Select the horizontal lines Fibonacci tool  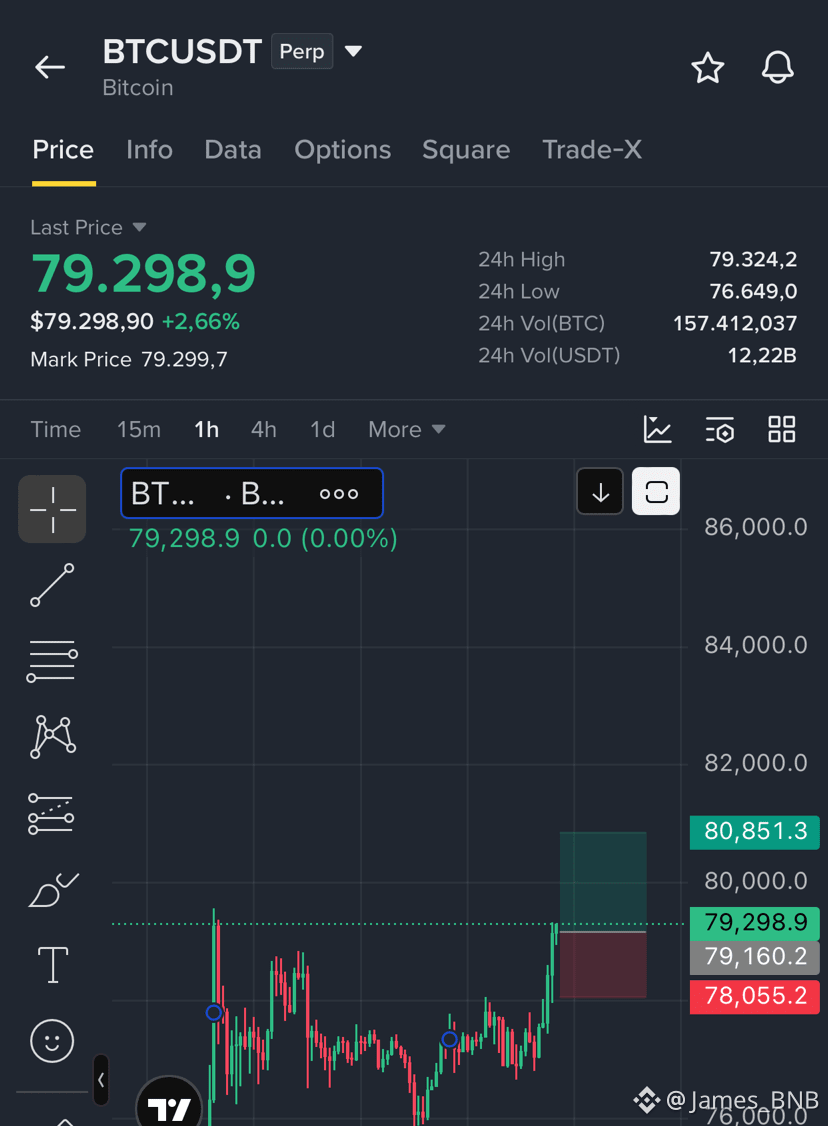coord(52,661)
